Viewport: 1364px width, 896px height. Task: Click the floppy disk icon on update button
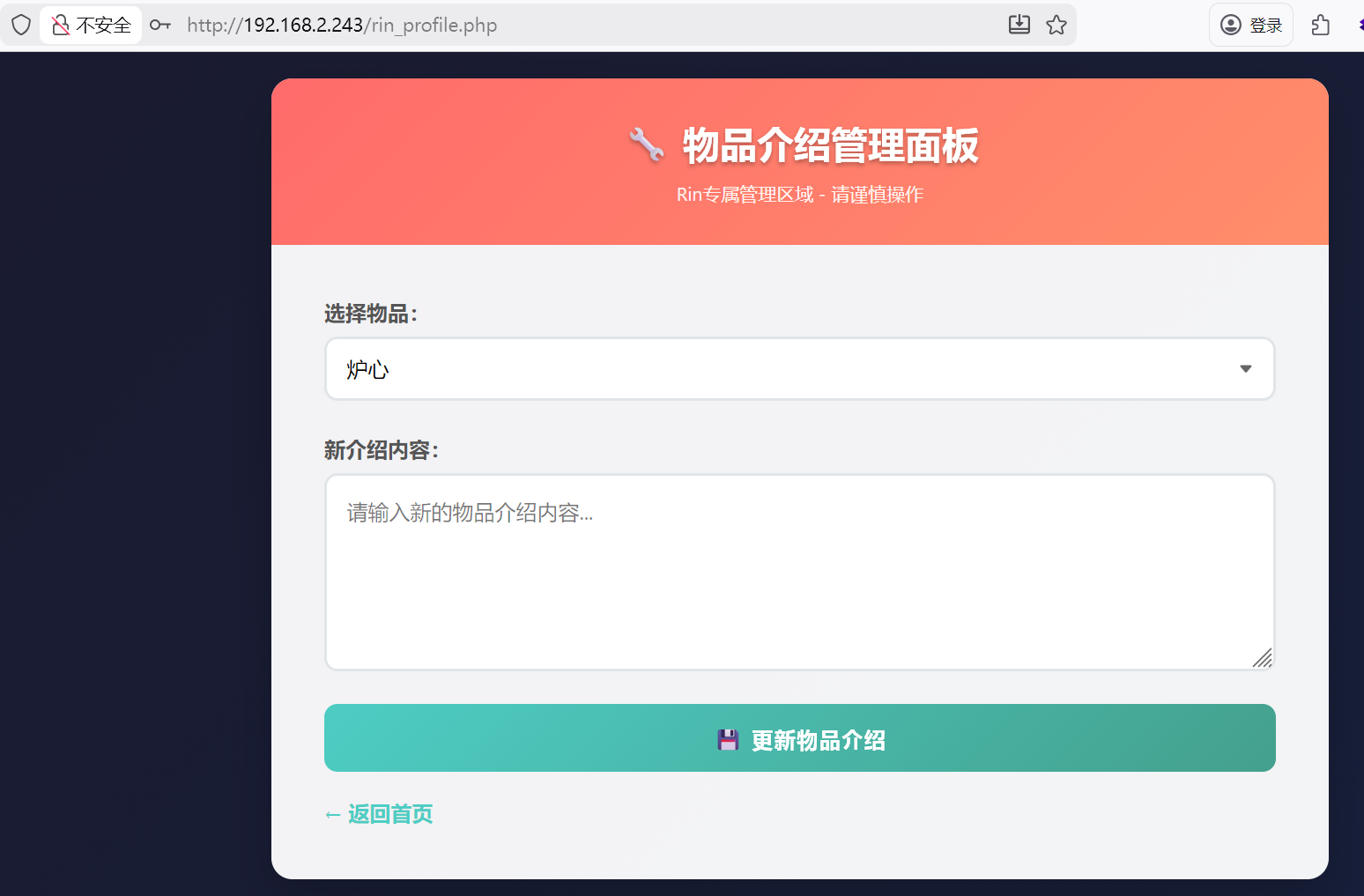[728, 740]
